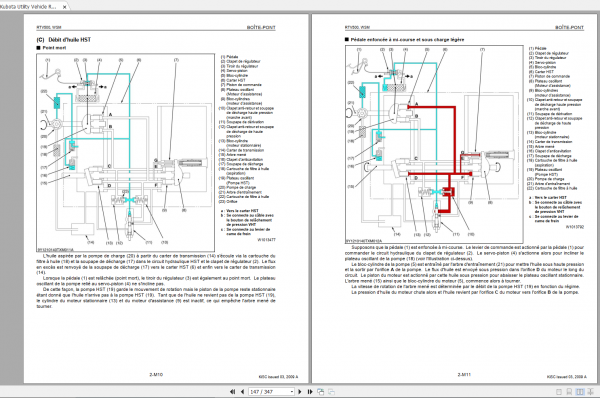Select continuous page view layout
Image resolution: width=600 pixels, height=398 pixels.
click(569, 392)
